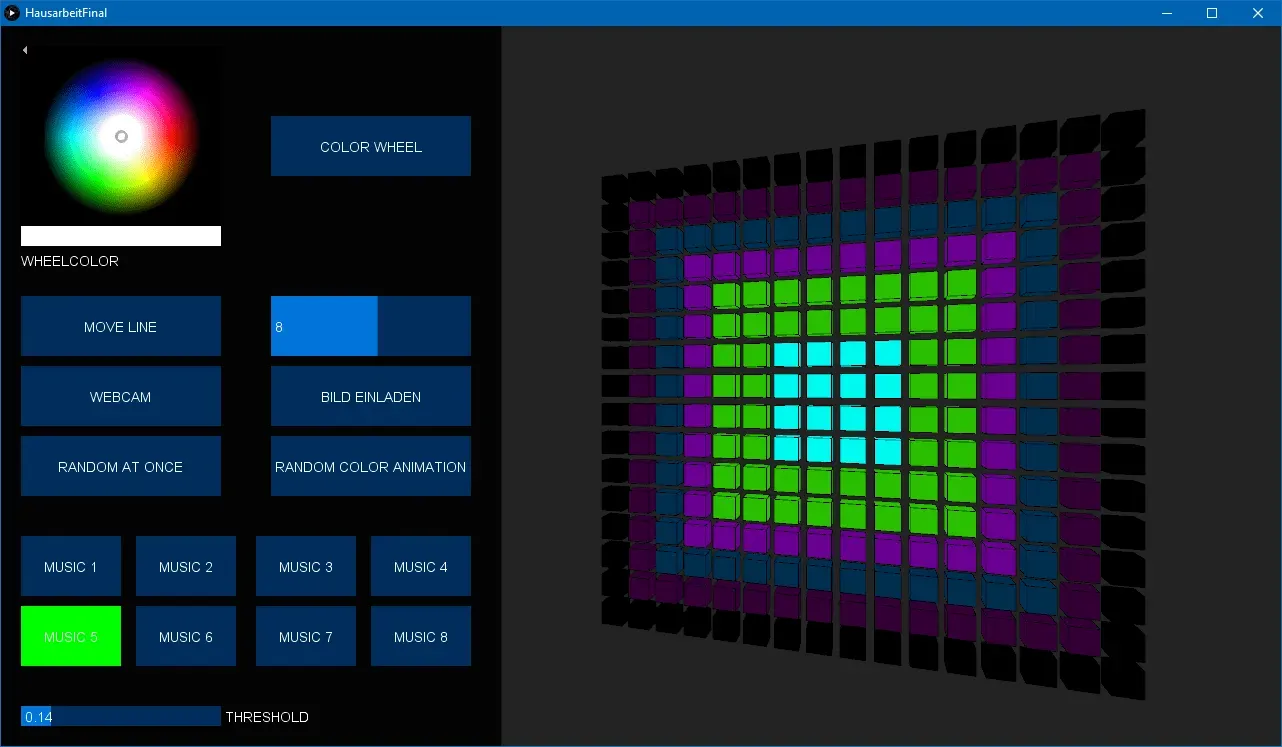Open BILD EINLADEN image loader
Screen dimensions: 1282x747
click(371, 396)
